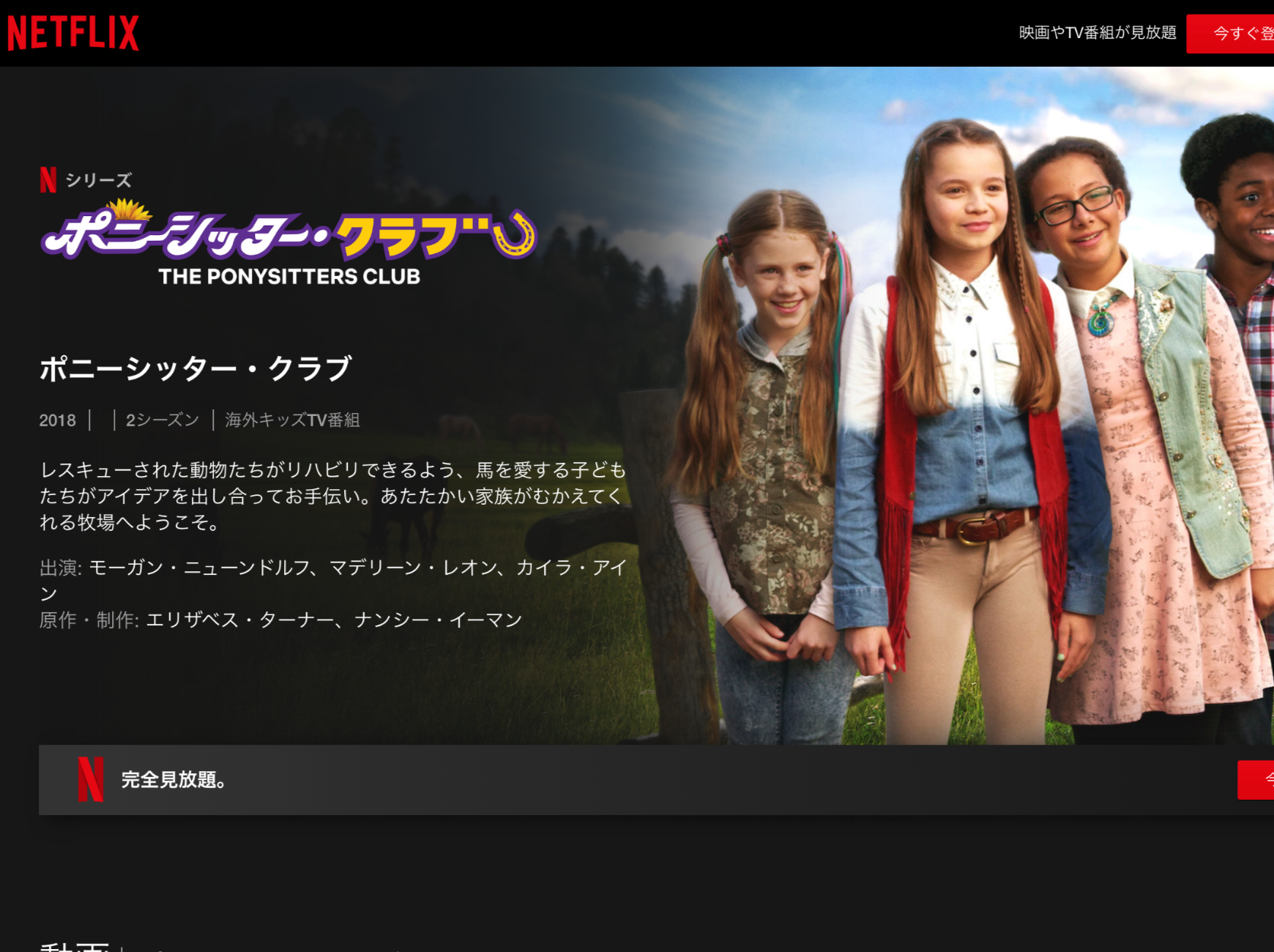Click the red sign-up button in header

[x=1230, y=33]
